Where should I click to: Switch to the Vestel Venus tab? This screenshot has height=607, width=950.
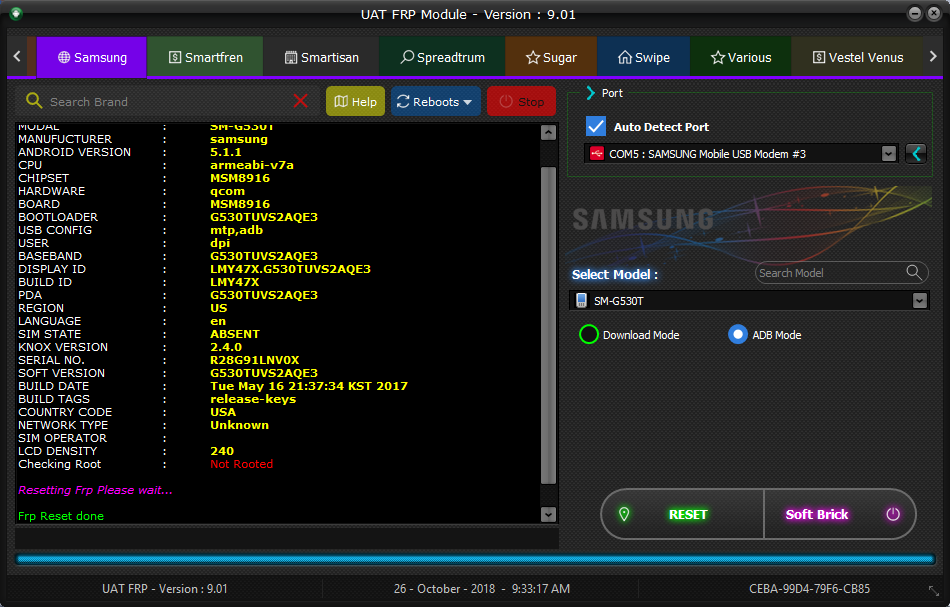pos(857,57)
